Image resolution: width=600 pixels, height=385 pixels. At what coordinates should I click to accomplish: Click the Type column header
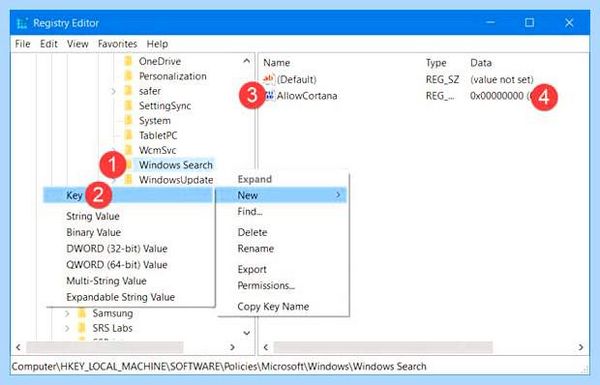tap(436, 63)
